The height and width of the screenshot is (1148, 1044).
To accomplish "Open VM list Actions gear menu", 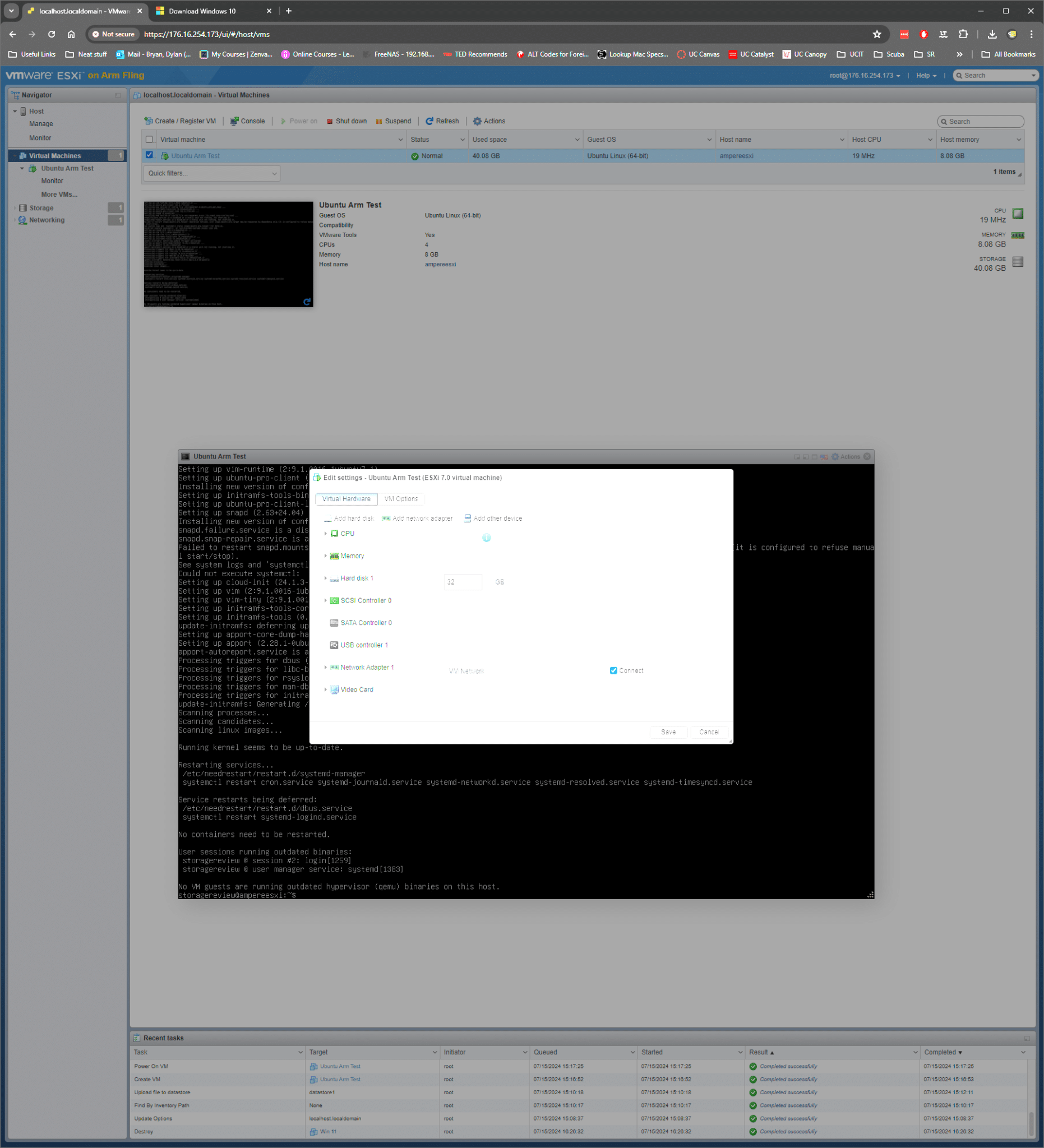I will 489,121.
